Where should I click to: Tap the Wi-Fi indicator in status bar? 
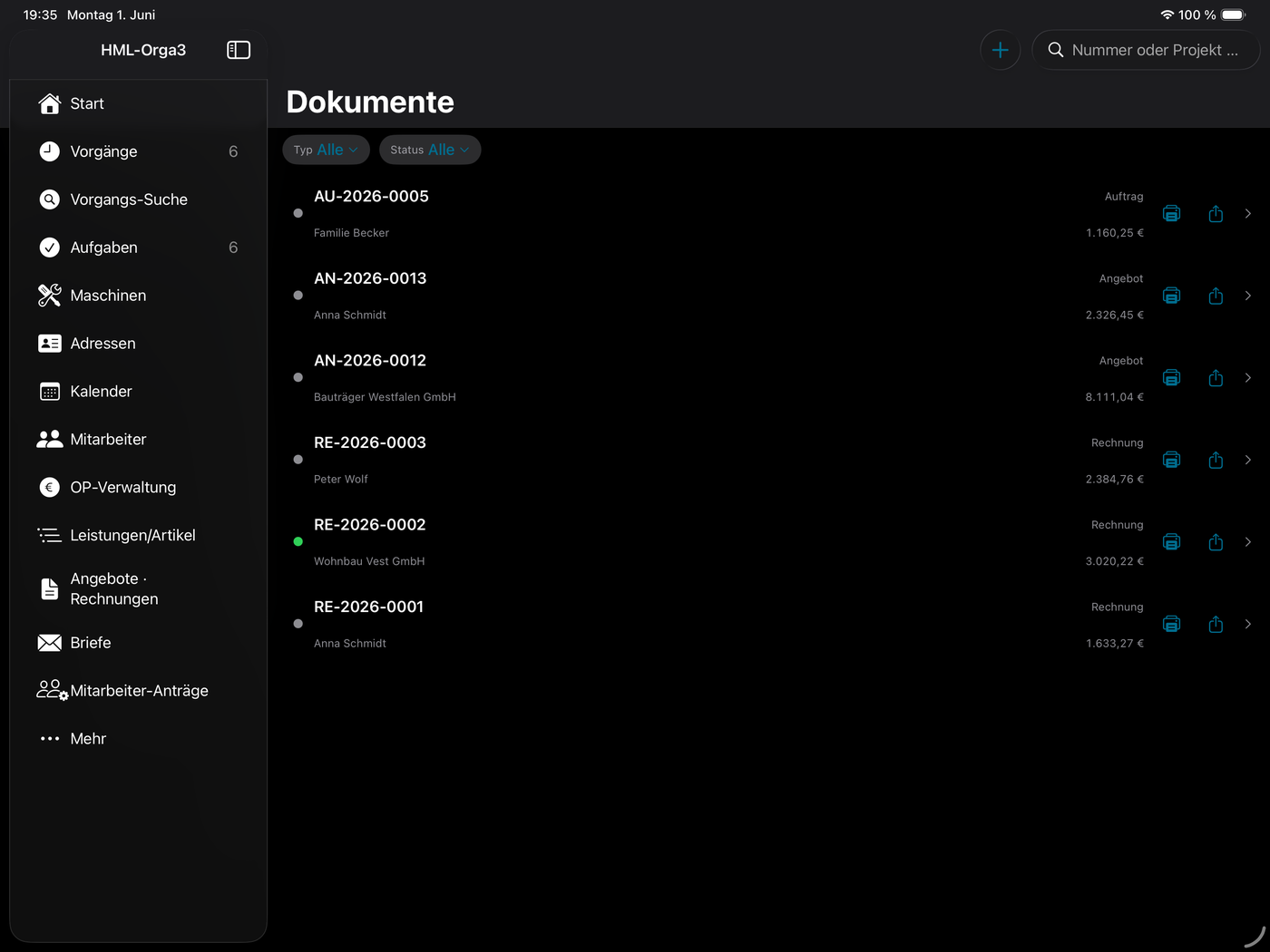coord(1167,15)
